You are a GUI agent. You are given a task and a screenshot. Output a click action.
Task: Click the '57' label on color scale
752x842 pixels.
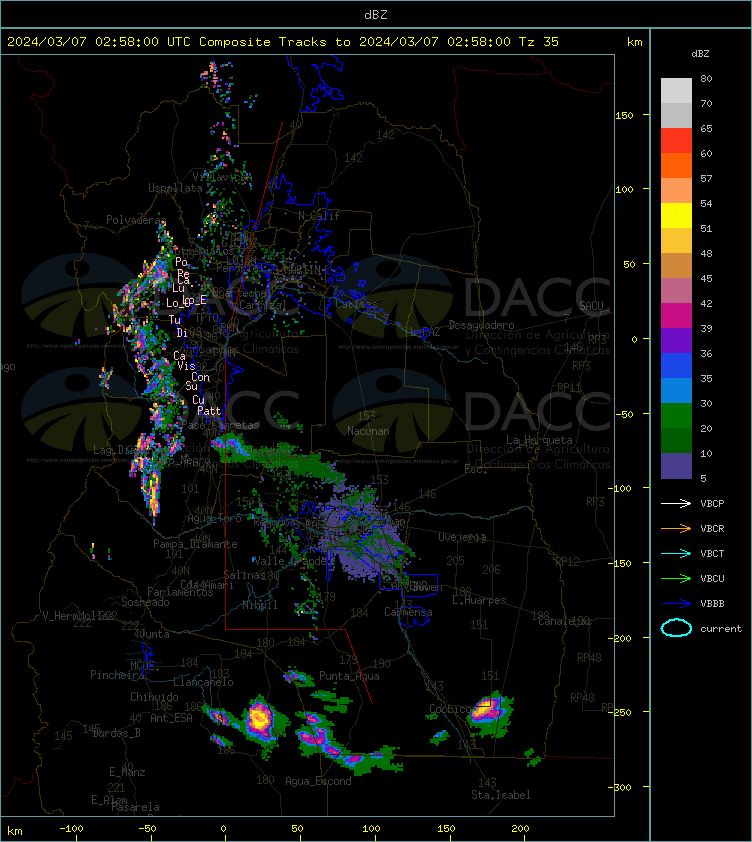point(706,178)
